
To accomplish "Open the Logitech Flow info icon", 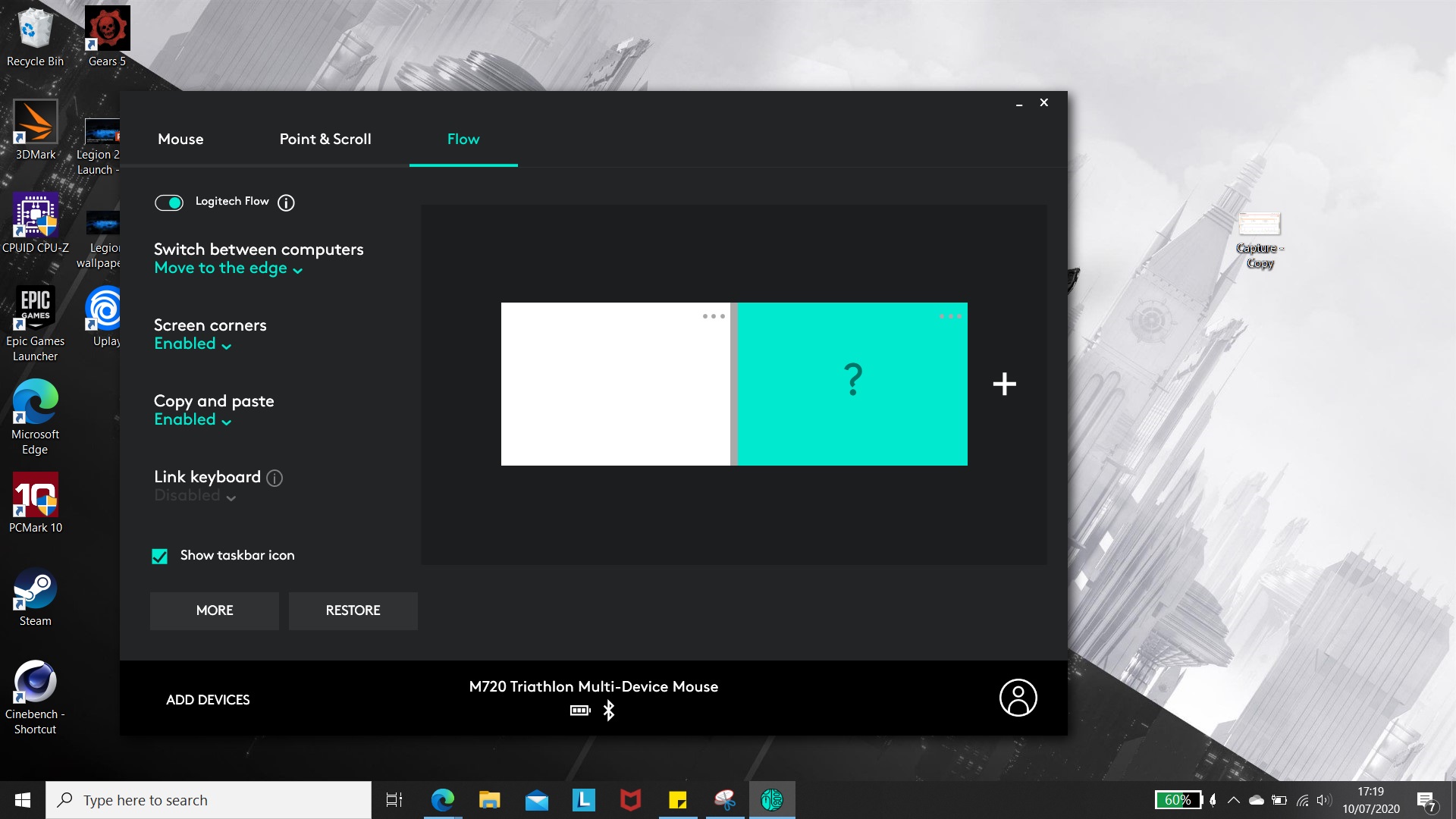I will 286,202.
